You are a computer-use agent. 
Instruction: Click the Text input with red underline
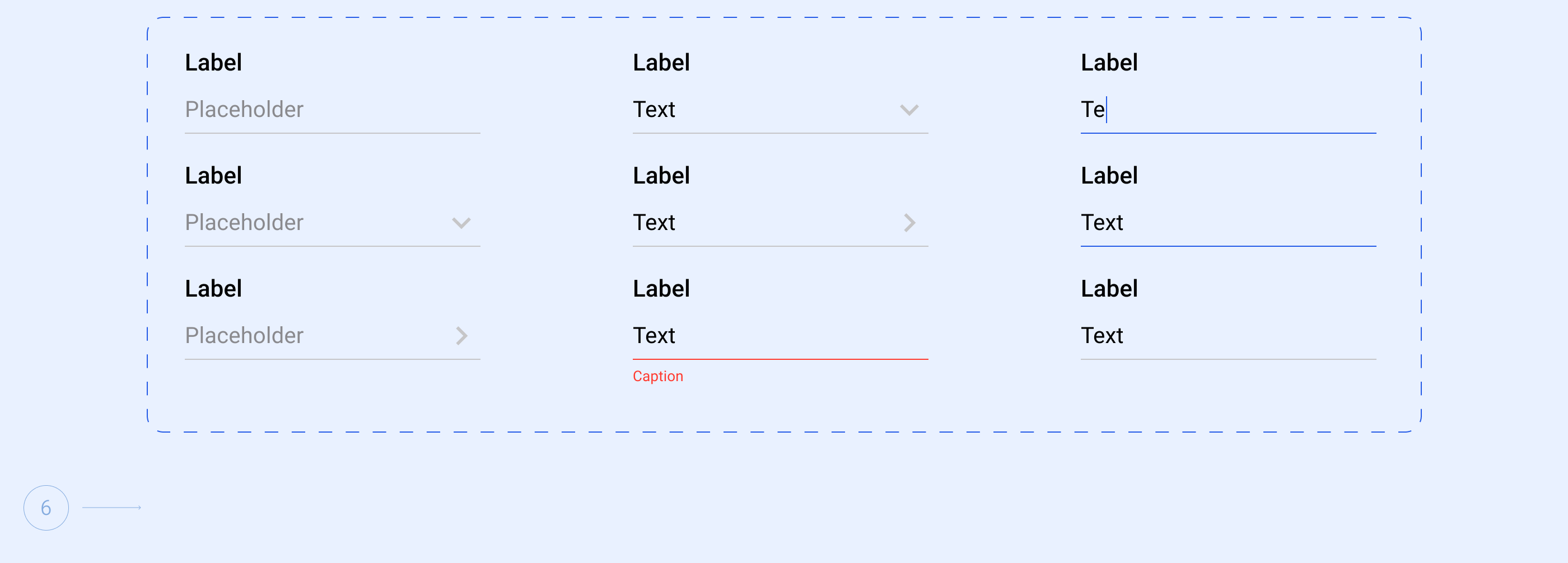point(780,336)
